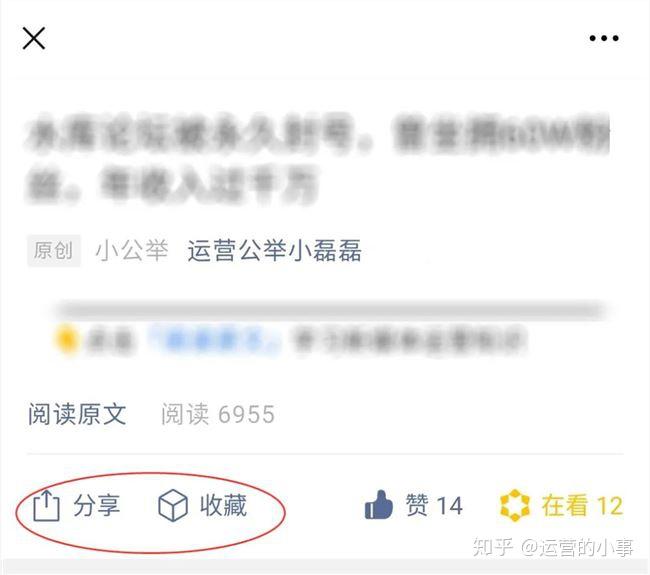Viewport: 650px width, 575px height.
Task: Tap the blurred gray divider bar
Action: click(x=330, y=310)
